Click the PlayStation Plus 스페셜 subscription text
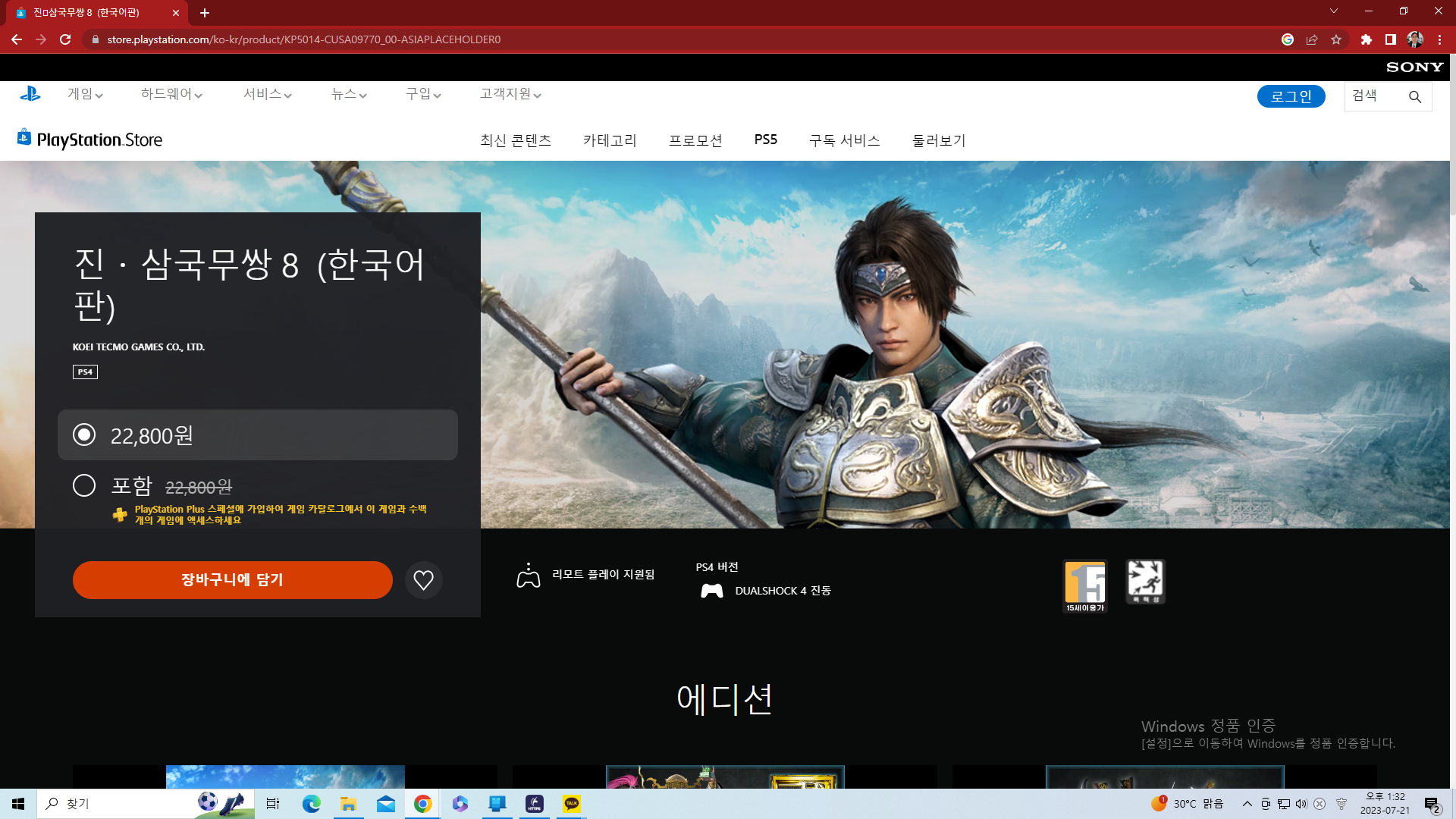The width and height of the screenshot is (1456, 819). 281,515
